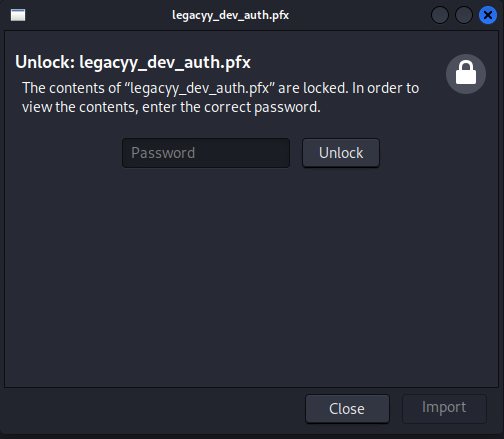Click the "Password" placeholder text
This screenshot has width=504, height=439.
pyautogui.click(x=163, y=153)
